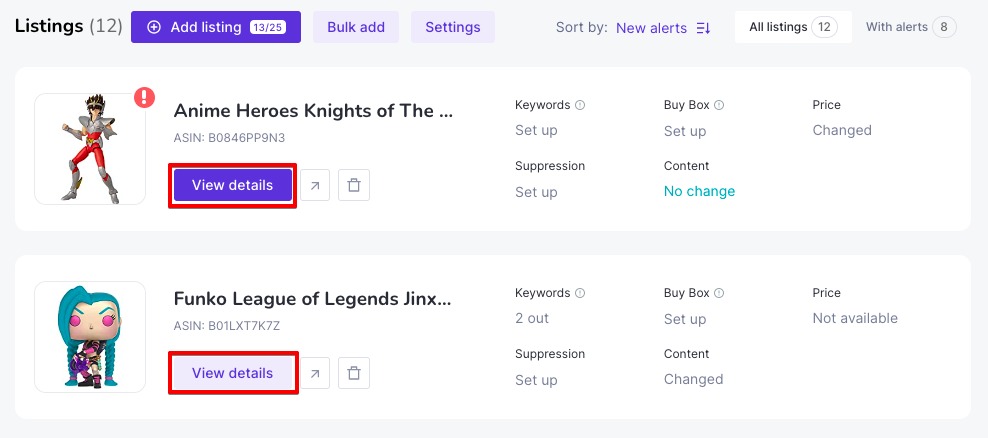Switch to All listings tab
988x438 pixels.
pyautogui.click(x=793, y=27)
